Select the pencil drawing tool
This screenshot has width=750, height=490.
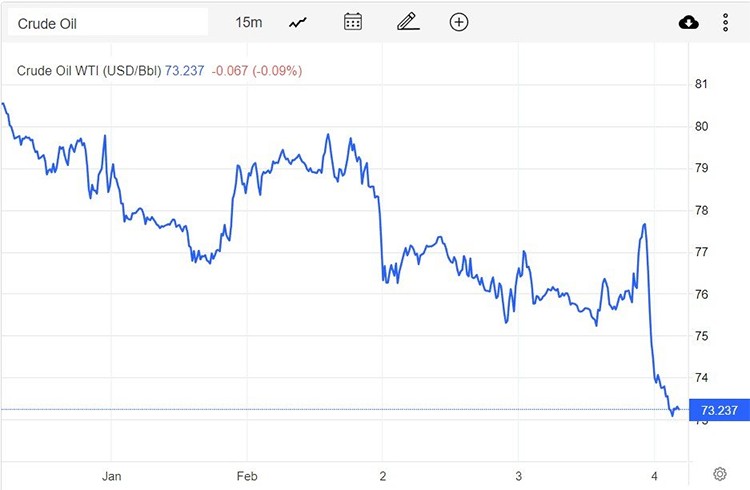pos(405,22)
